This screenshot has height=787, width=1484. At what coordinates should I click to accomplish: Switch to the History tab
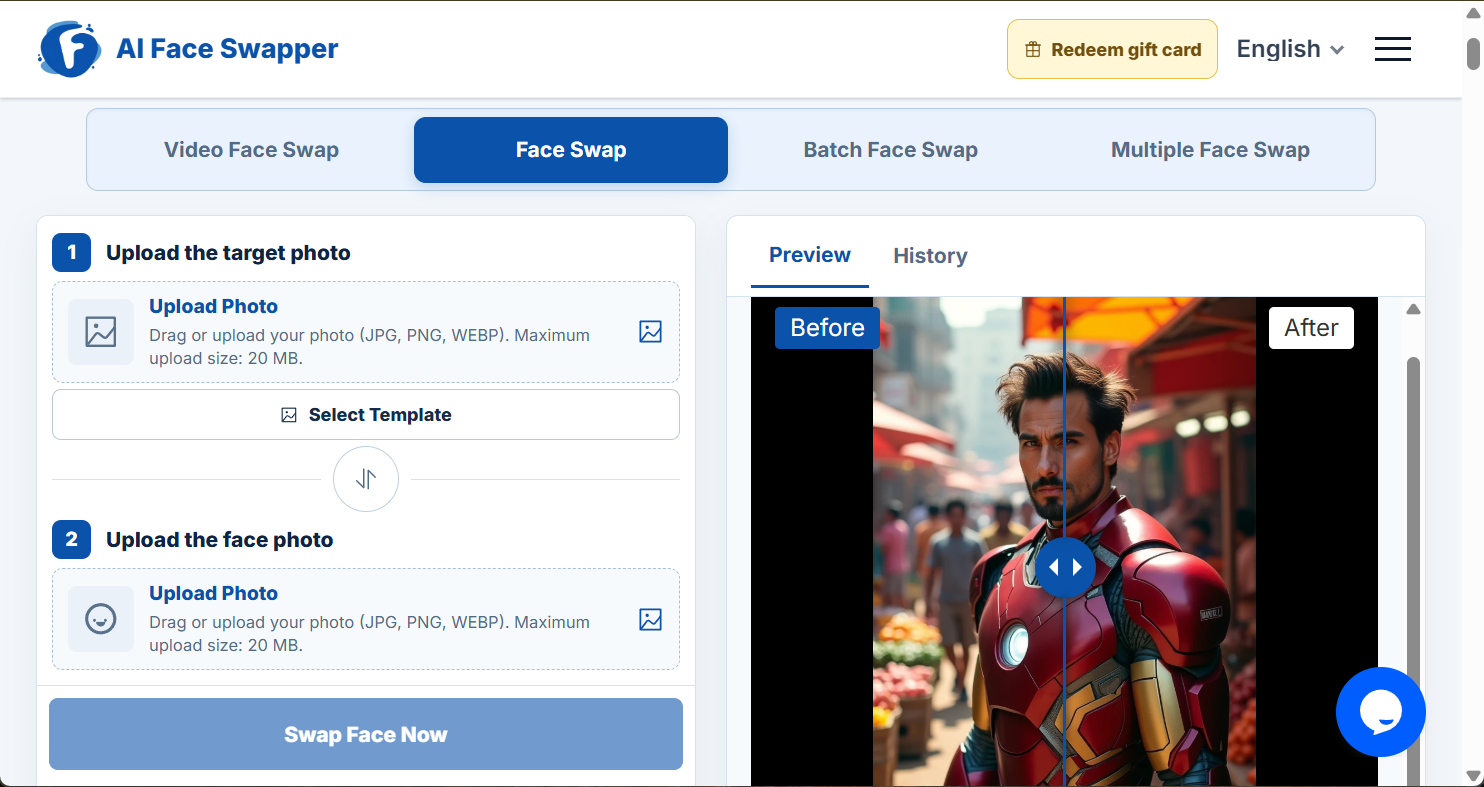(930, 256)
